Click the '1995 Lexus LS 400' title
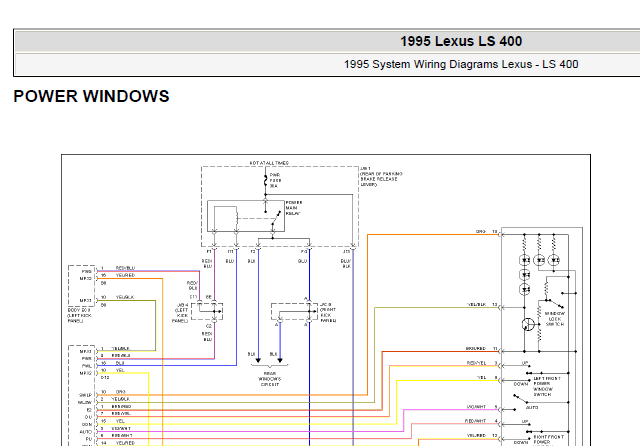 click(461, 41)
